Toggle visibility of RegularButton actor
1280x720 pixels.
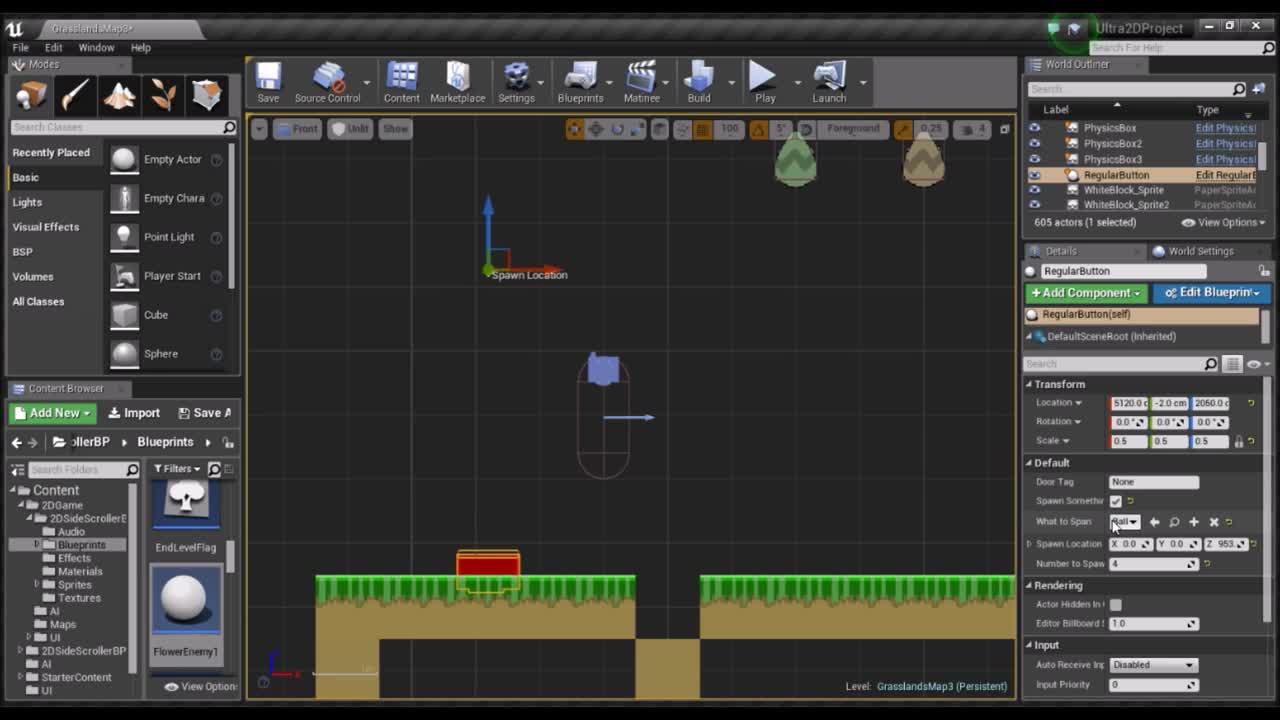pyautogui.click(x=1034, y=175)
